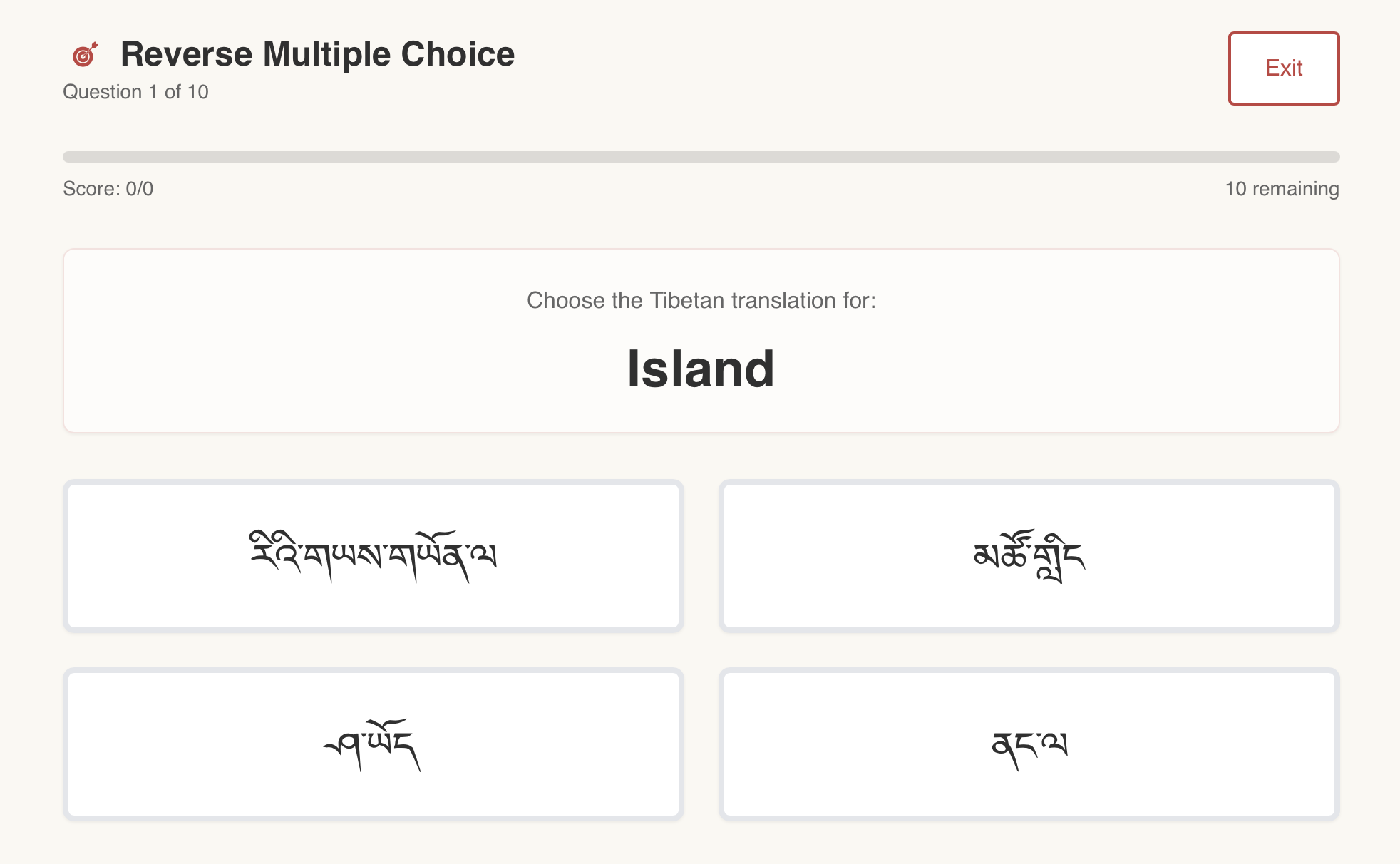1400x864 pixels.
Task: Click the bullseye logo in the header
Action: coord(85,55)
